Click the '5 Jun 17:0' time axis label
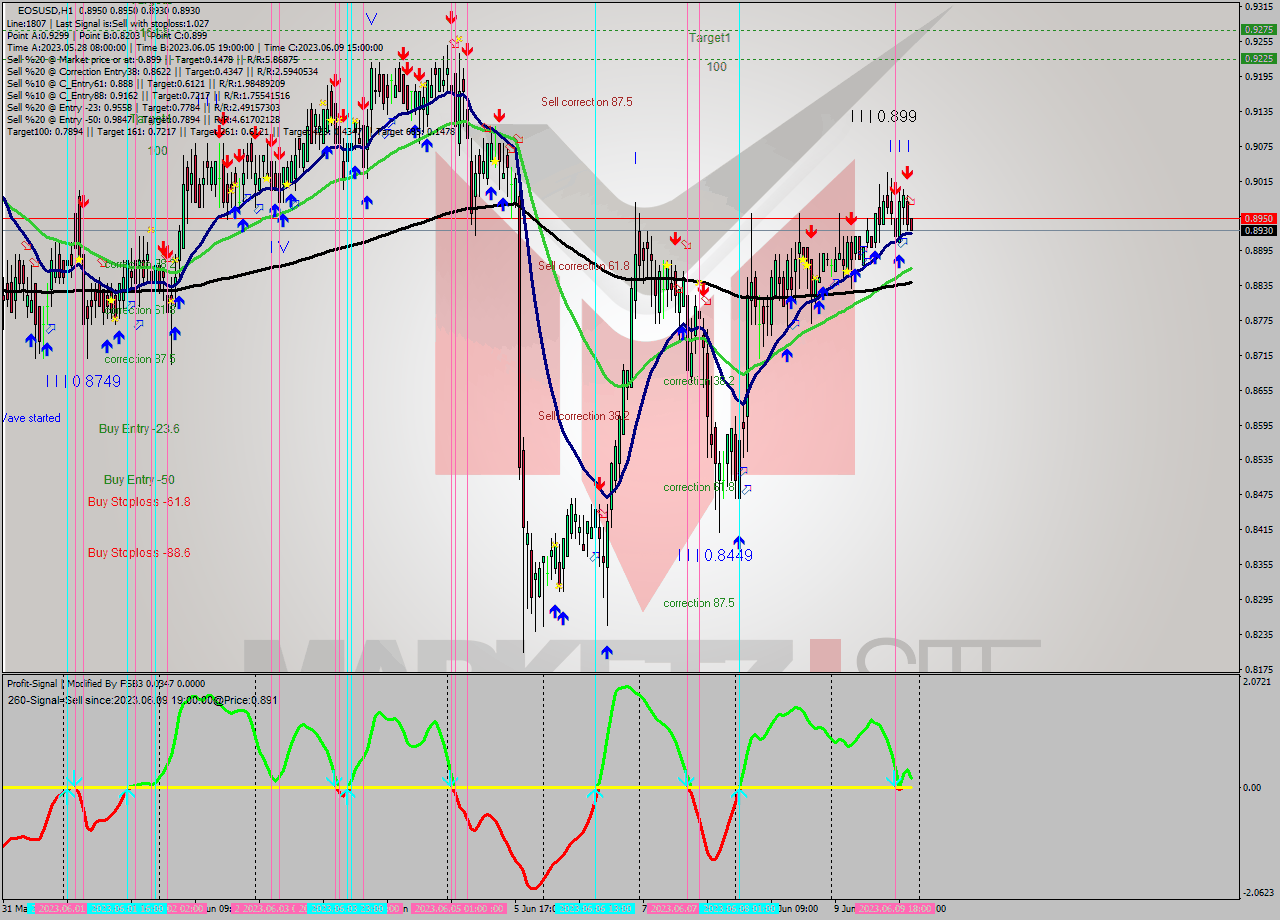The width and height of the screenshot is (1280, 920). click(534, 908)
